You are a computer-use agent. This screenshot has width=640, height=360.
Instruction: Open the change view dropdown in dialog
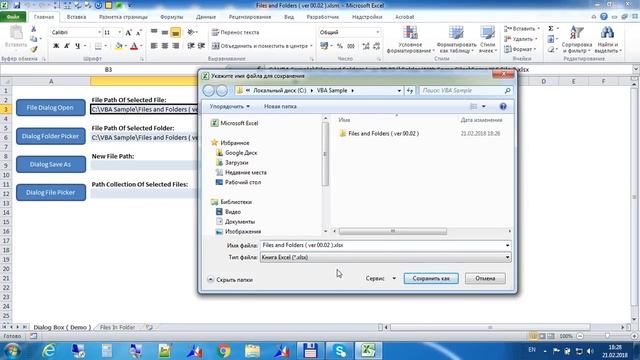coord(484,107)
